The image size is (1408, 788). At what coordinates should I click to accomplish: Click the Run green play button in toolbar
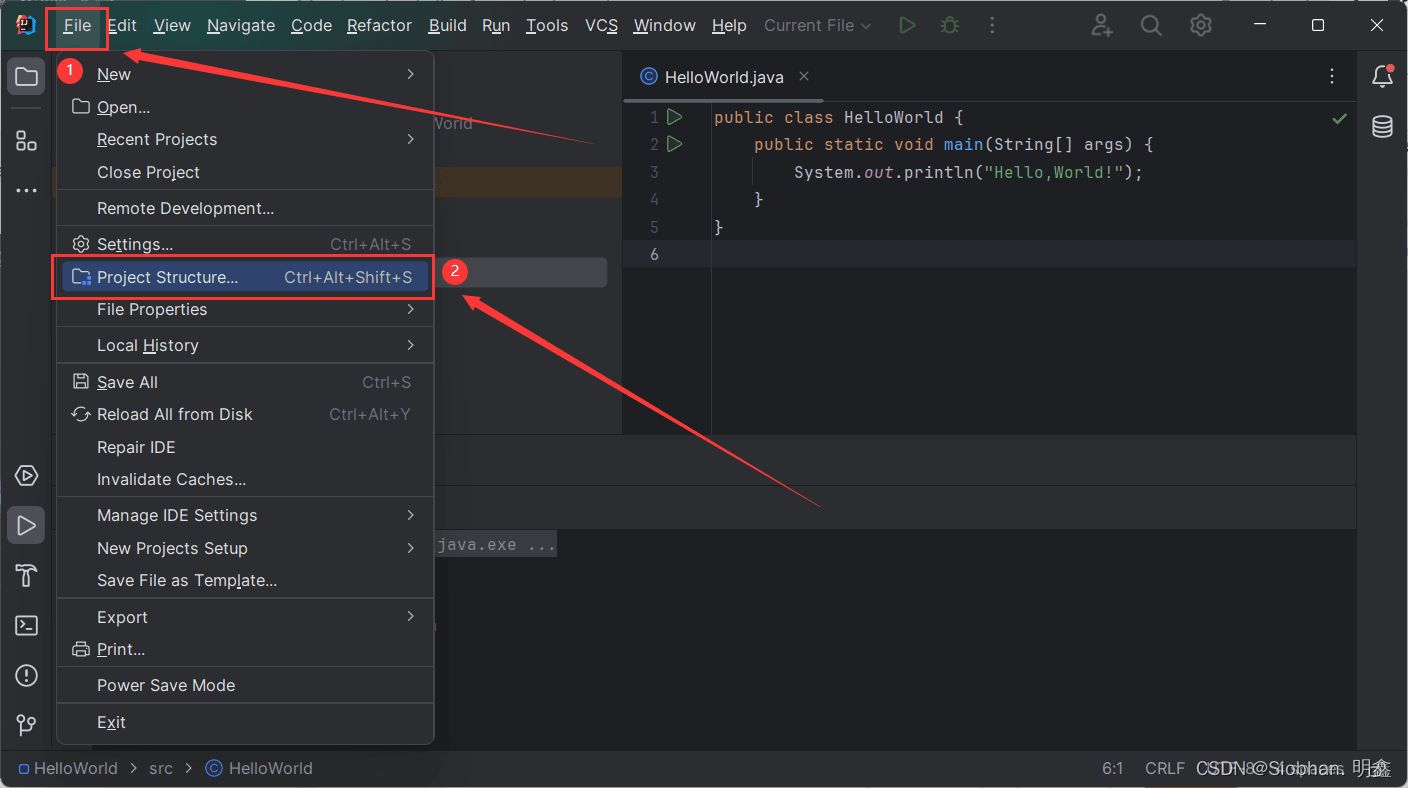tap(907, 26)
